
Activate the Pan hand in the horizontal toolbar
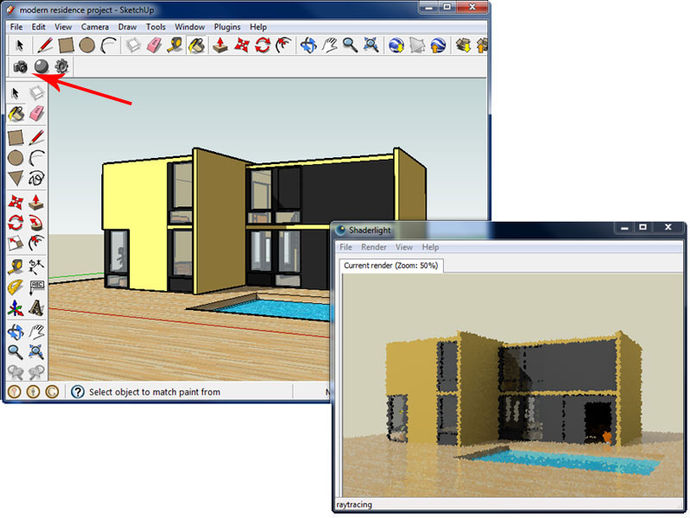330,45
